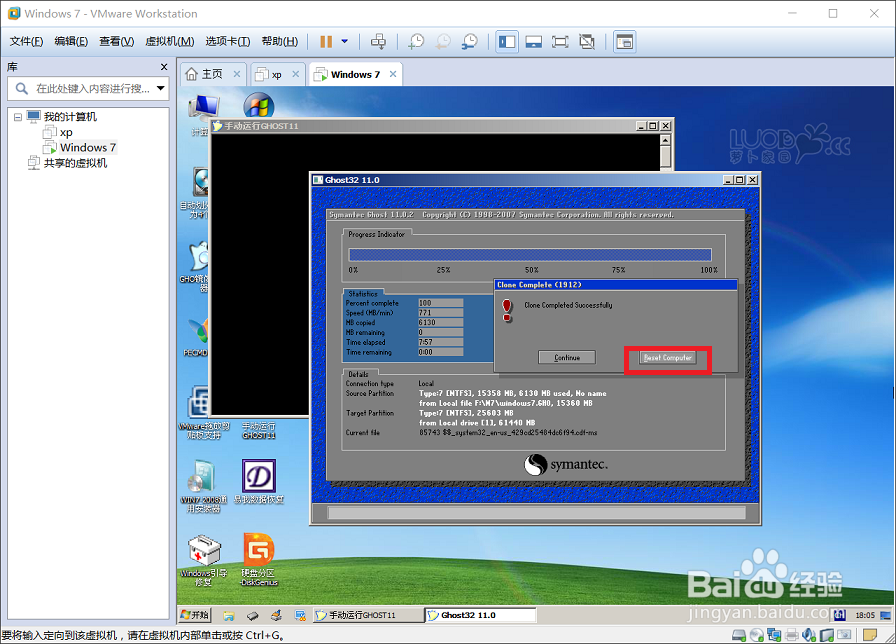
Task: Switch to Ghost32 11.0 taskbar button
Action: (x=481, y=615)
